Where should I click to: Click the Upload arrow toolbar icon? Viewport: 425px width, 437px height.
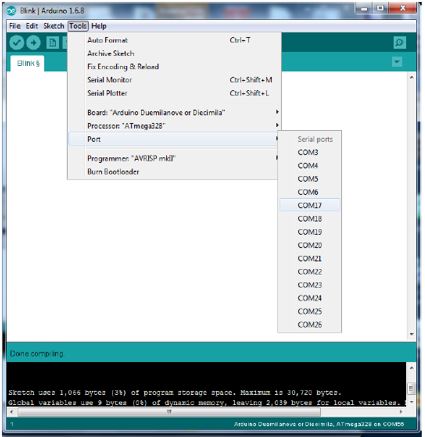(x=33, y=43)
